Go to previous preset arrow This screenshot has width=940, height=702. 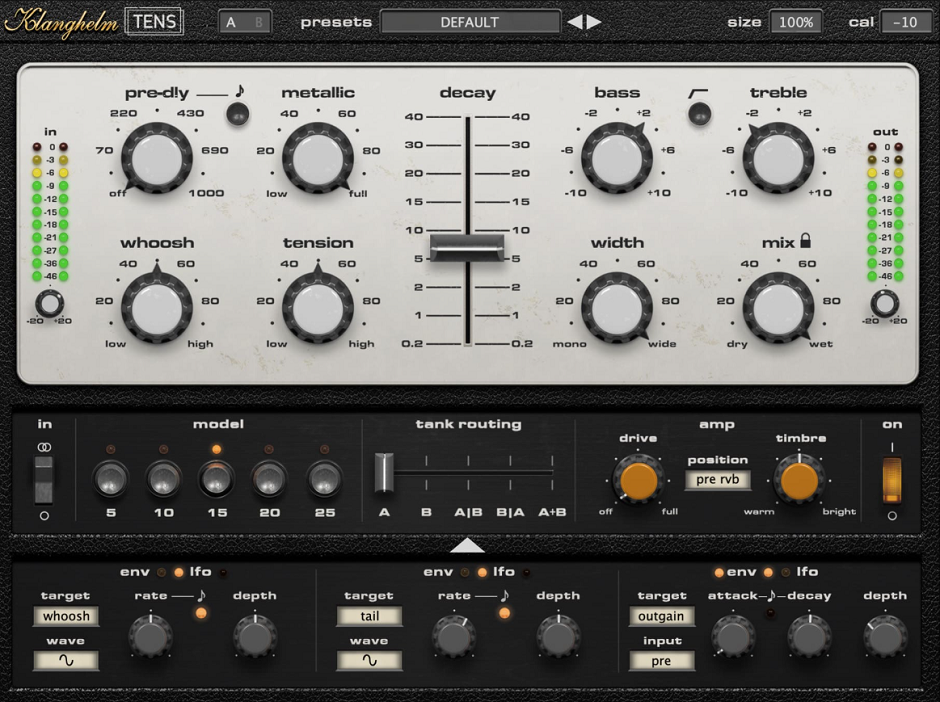[574, 22]
